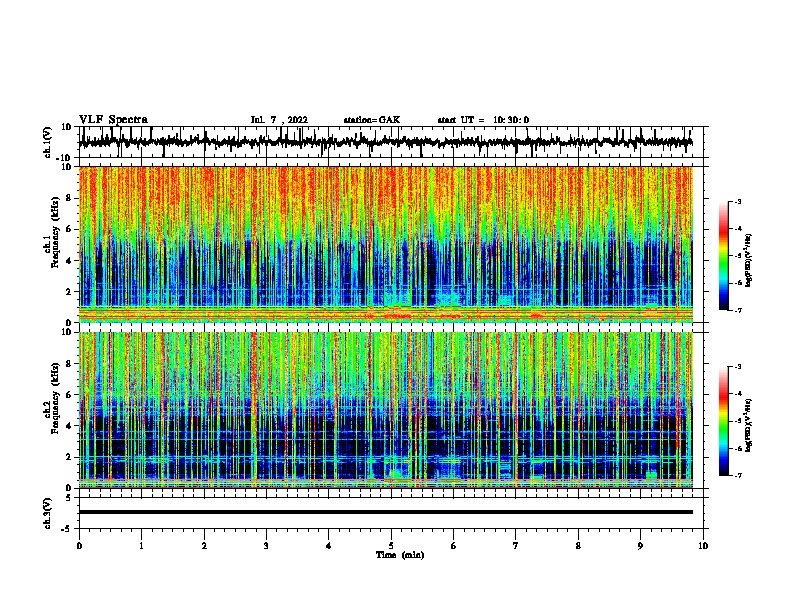Viewport: 792px width, 612px height.
Task: Click time axis tick label "7"
Action: tap(516, 545)
